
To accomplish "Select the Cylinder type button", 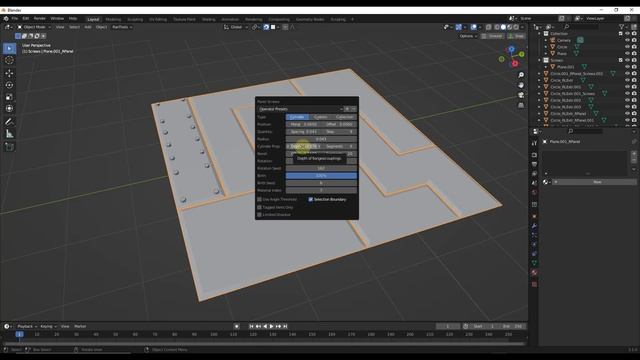I will pyautogui.click(x=297, y=117).
